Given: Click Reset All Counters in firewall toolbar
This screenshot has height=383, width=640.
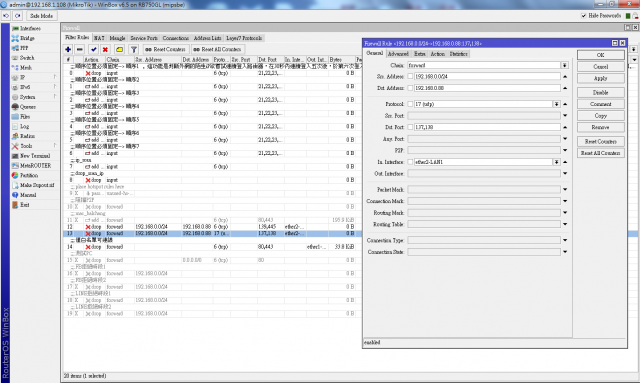Looking at the screenshot, I should 217,49.
